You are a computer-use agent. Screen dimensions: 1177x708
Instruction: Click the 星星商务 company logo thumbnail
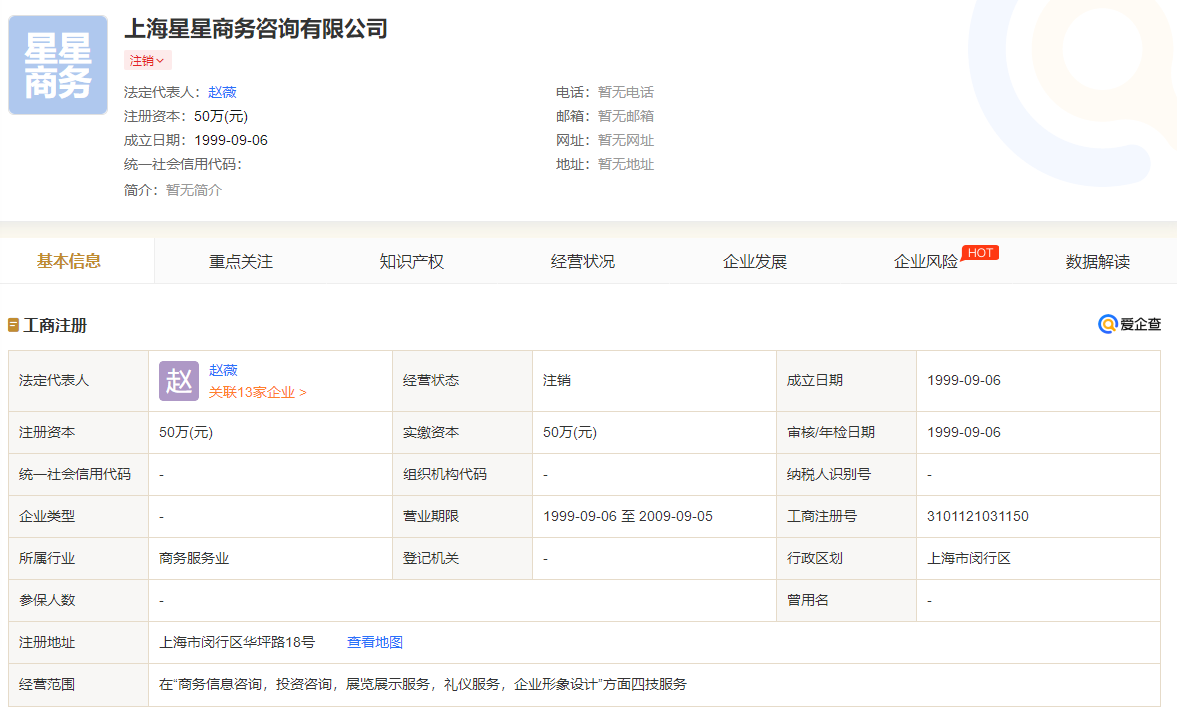tap(57, 64)
